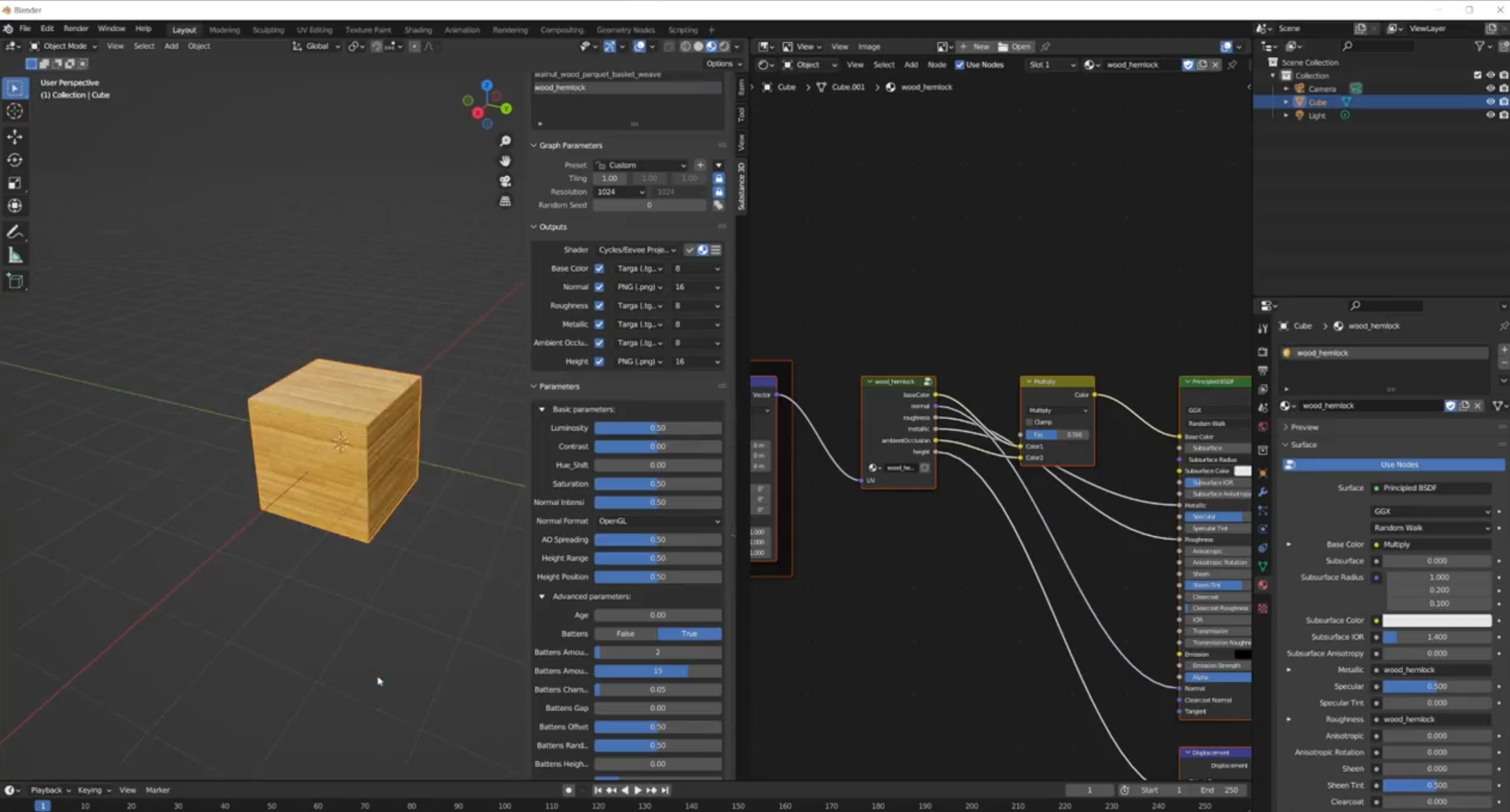The height and width of the screenshot is (812, 1510).
Task: Randomize seed with dice icon
Action: 719,205
